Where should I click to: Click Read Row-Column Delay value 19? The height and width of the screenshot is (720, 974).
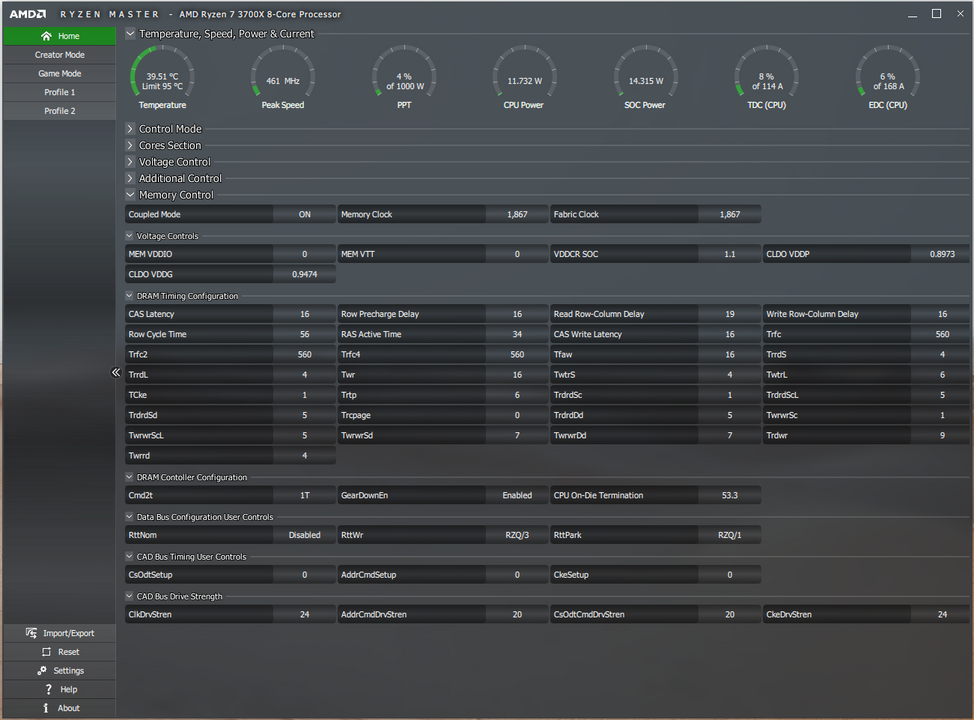pyautogui.click(x=729, y=314)
